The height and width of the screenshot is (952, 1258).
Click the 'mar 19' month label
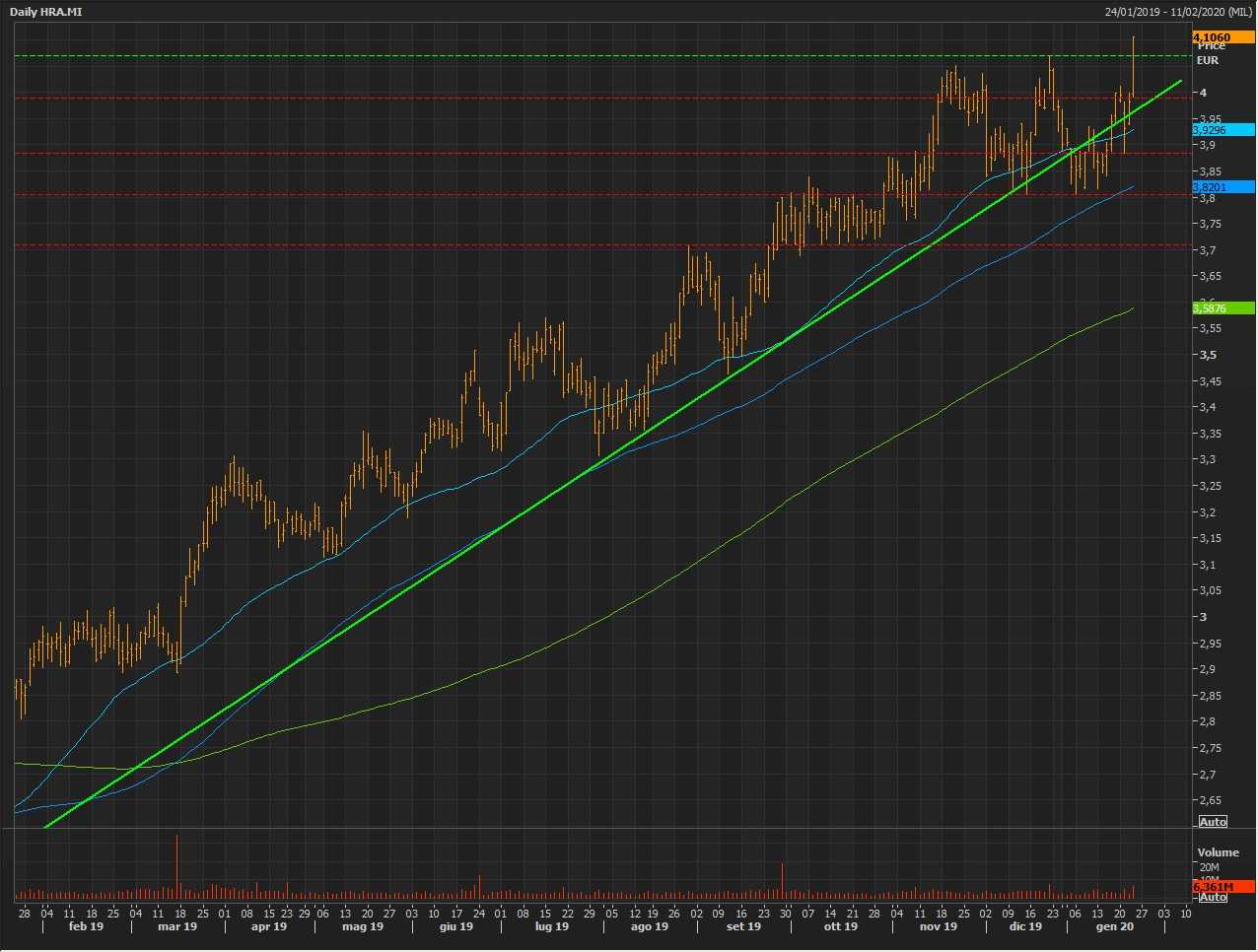[177, 926]
